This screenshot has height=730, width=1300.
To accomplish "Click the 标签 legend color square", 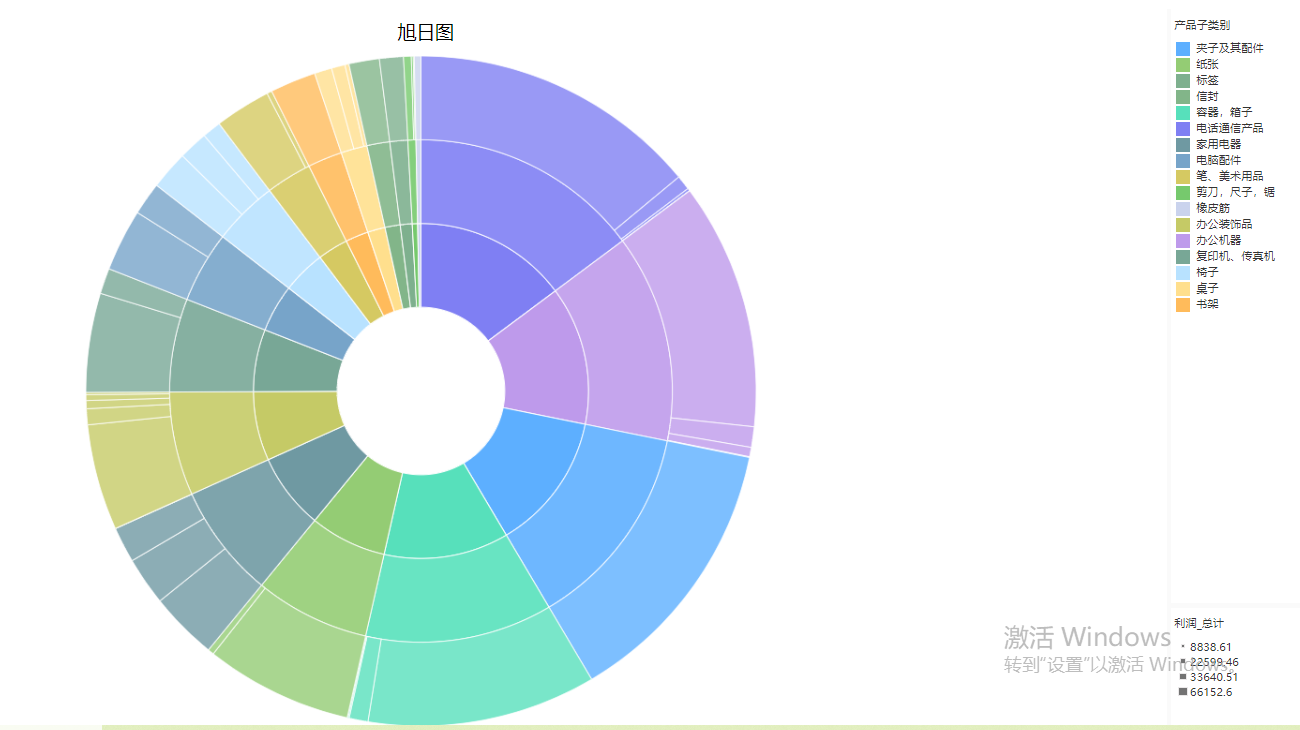I will 1183,80.
